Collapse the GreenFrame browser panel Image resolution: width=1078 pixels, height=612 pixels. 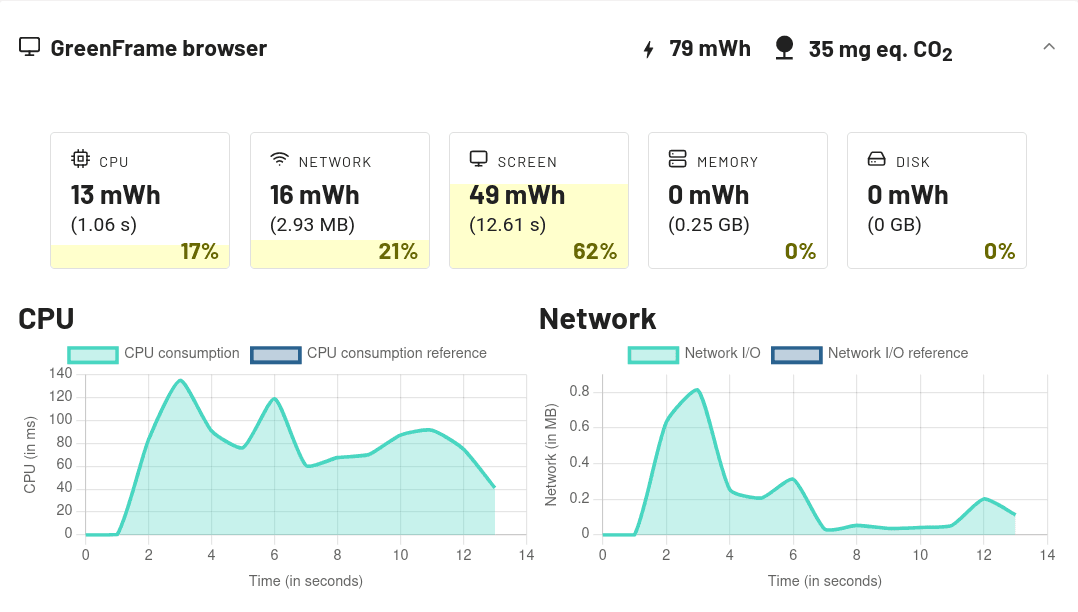click(1049, 46)
